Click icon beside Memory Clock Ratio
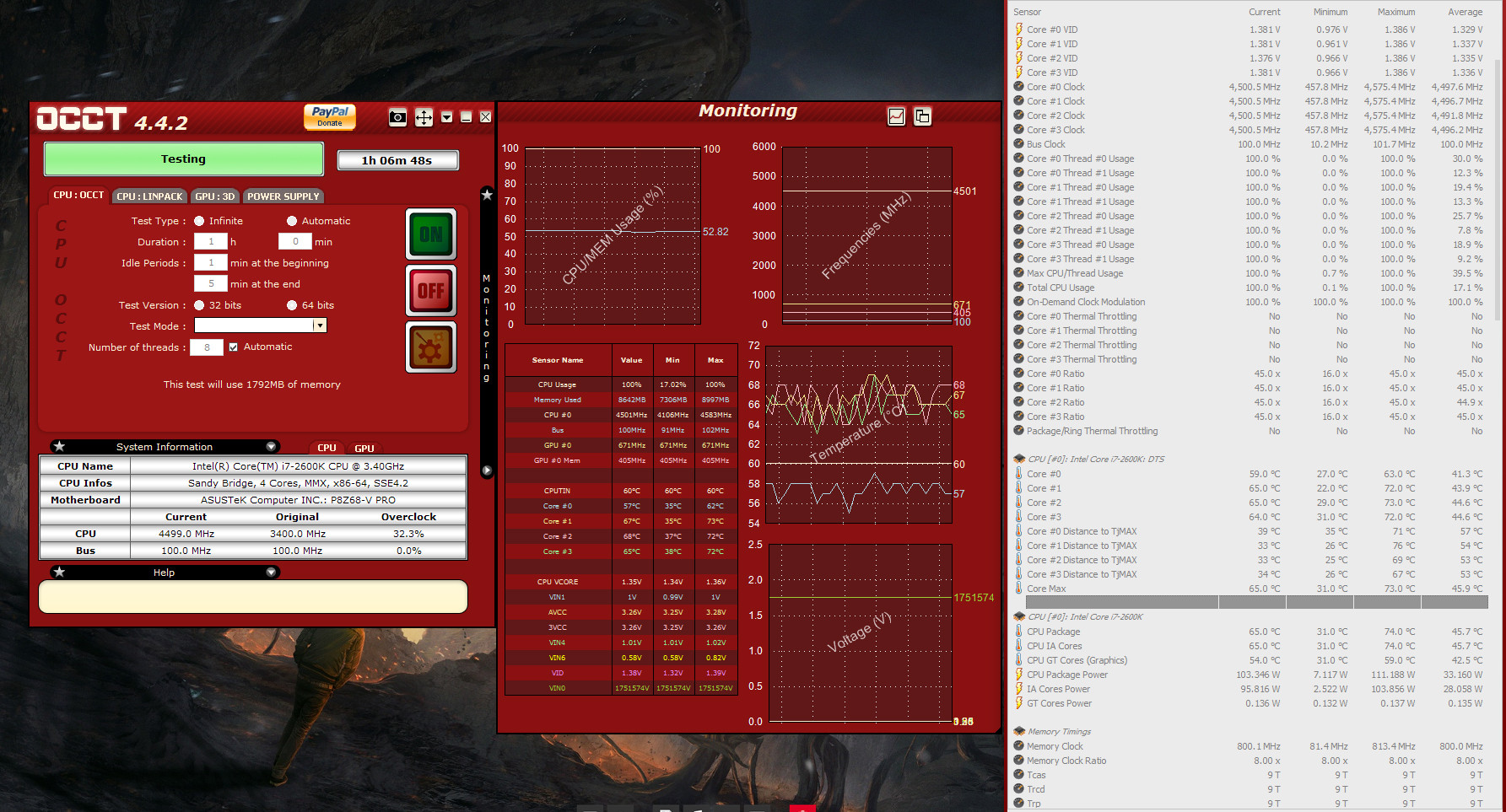This screenshot has height=812, width=1506. click(x=1019, y=761)
